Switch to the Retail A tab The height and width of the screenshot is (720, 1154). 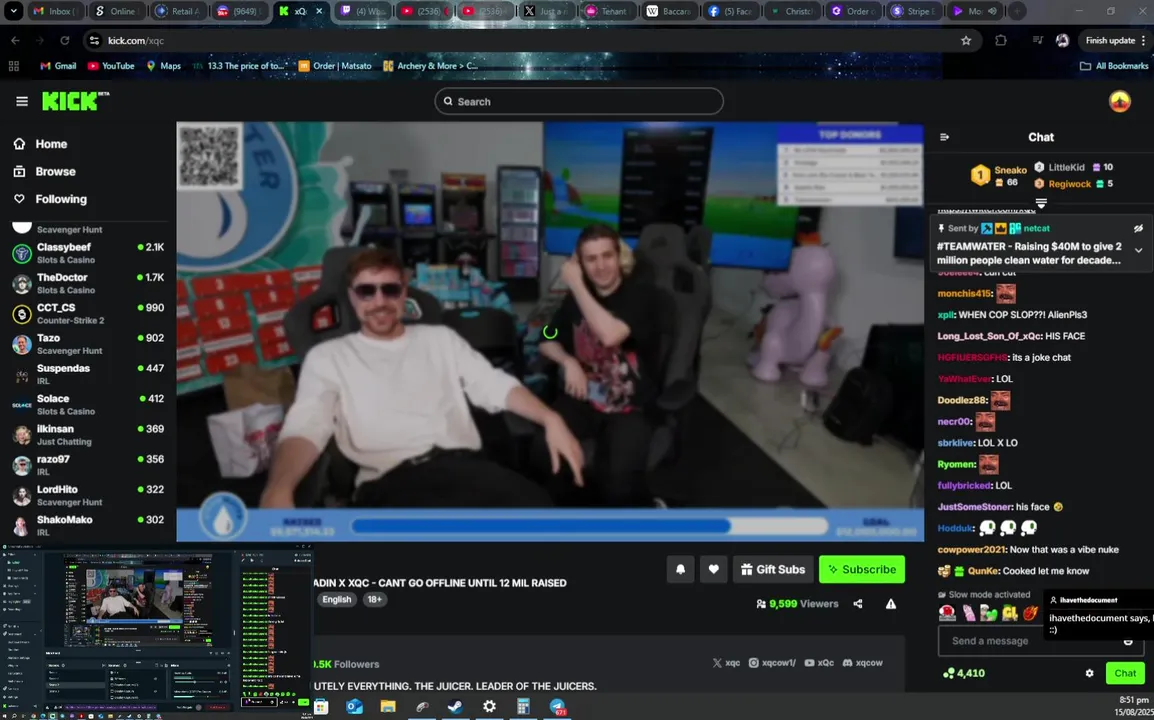[179, 11]
